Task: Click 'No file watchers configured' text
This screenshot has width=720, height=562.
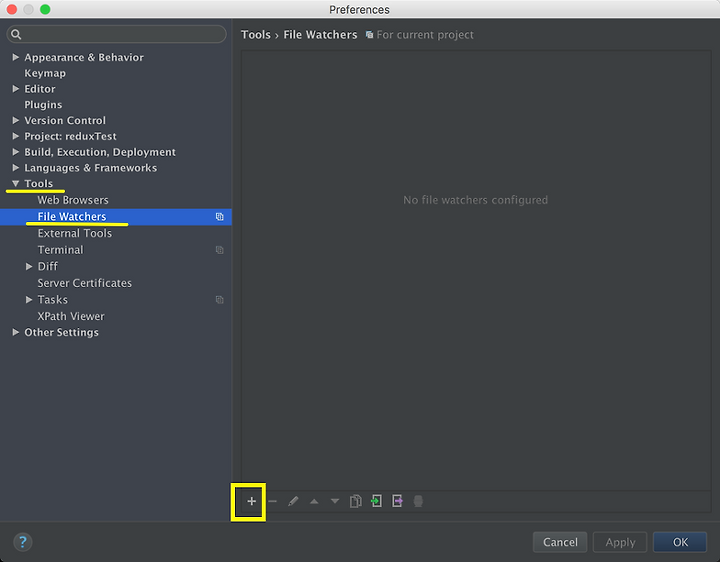Action: point(475,200)
